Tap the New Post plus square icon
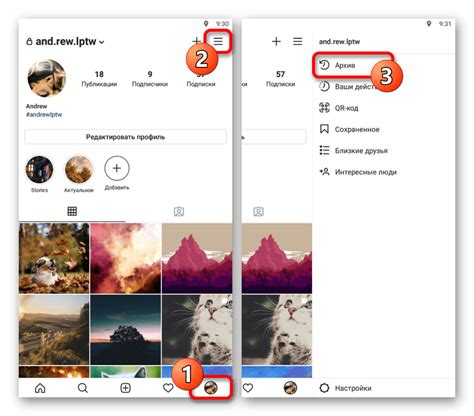 tap(125, 388)
